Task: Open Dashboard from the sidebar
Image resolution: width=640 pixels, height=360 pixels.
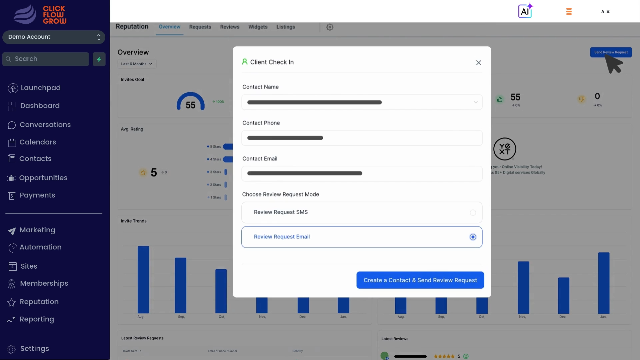Action: [34, 106]
